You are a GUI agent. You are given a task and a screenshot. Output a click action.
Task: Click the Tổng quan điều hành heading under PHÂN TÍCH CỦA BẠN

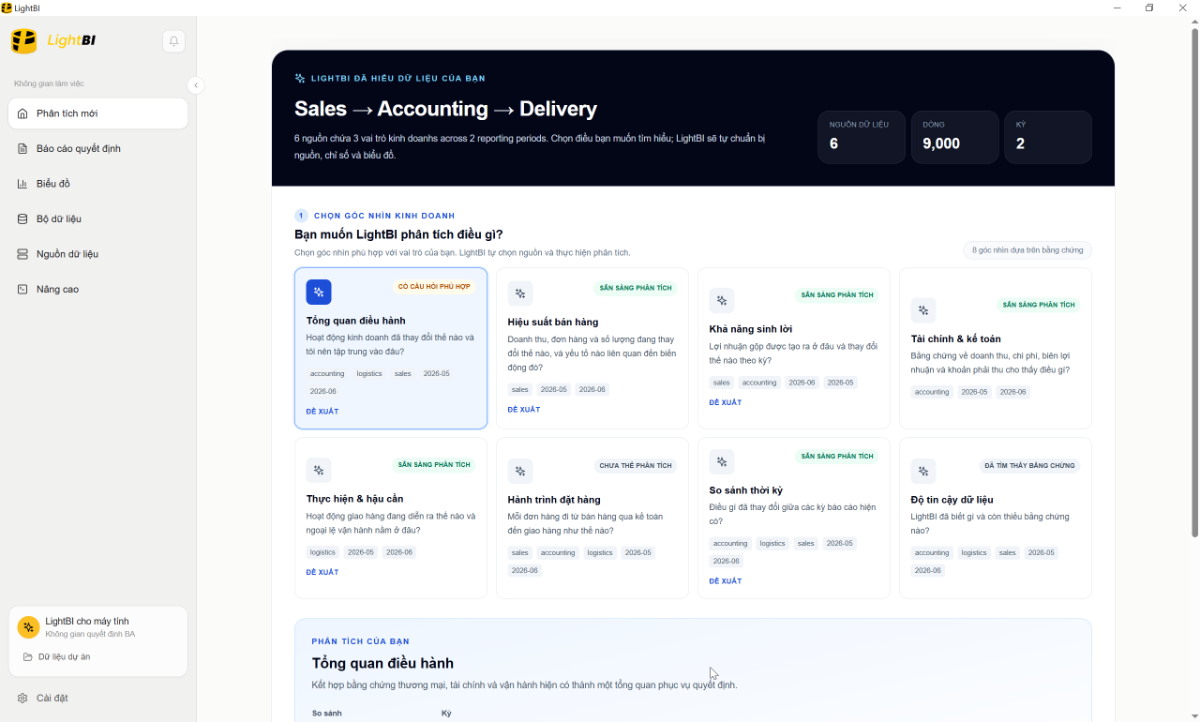tap(383, 663)
